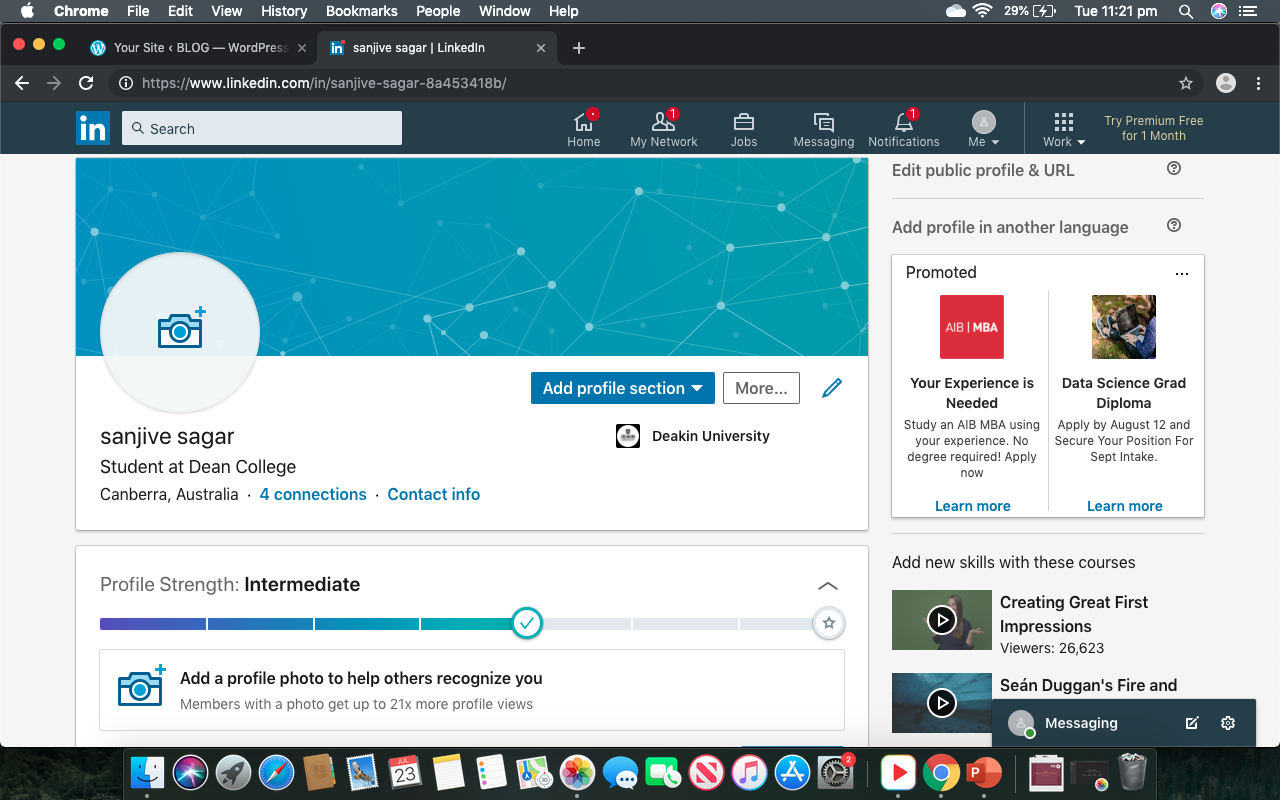
Task: Open the Me account dropdown
Action: click(x=984, y=129)
